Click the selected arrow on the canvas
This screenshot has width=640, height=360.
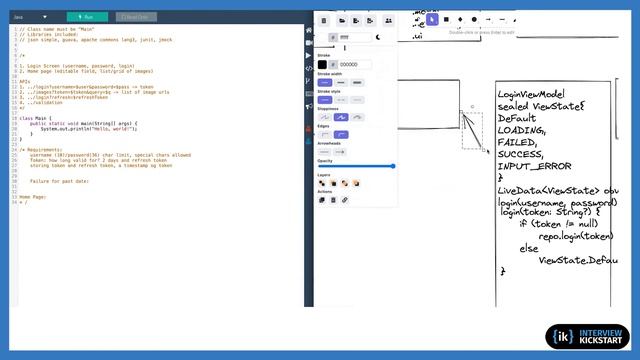click(x=472, y=131)
